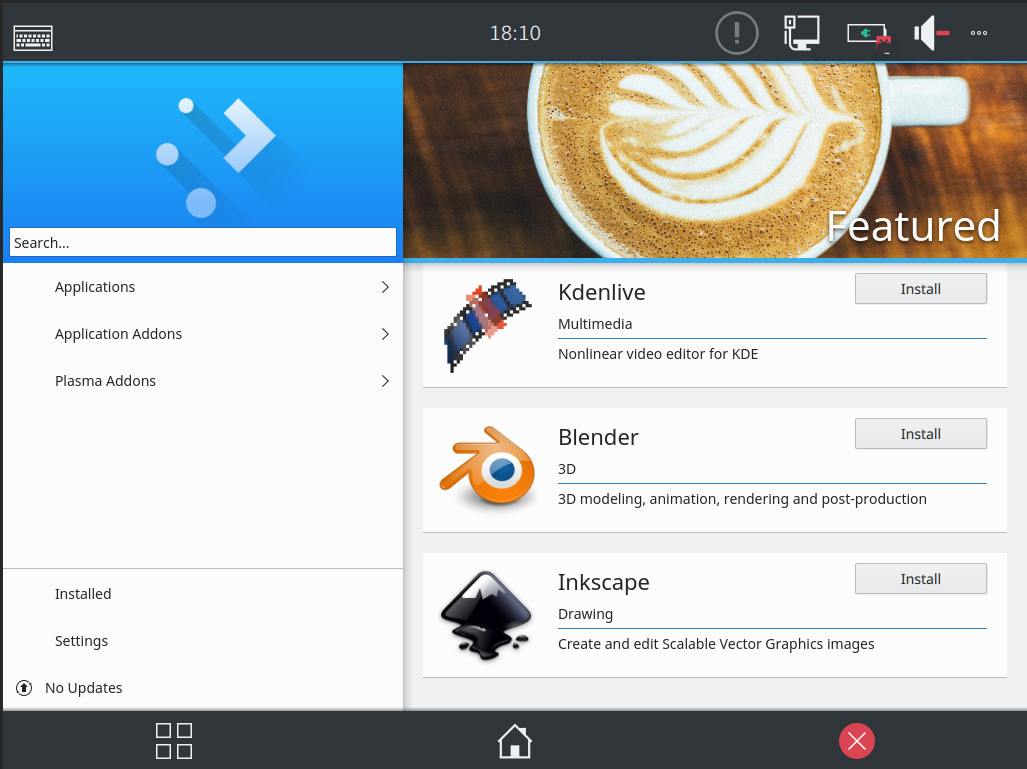This screenshot has height=769, width=1027.
Task: Select Plasma Addons in the sidebar
Action: click(203, 381)
